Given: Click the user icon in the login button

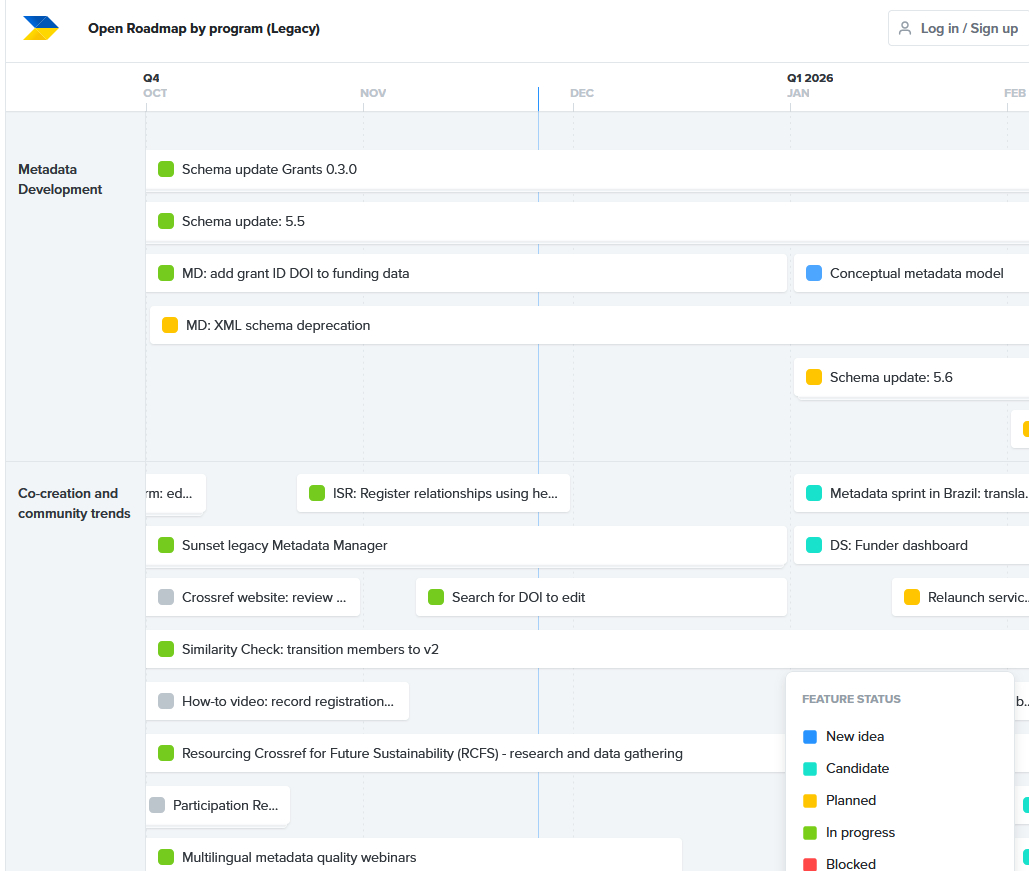Looking at the screenshot, I should tap(905, 28).
